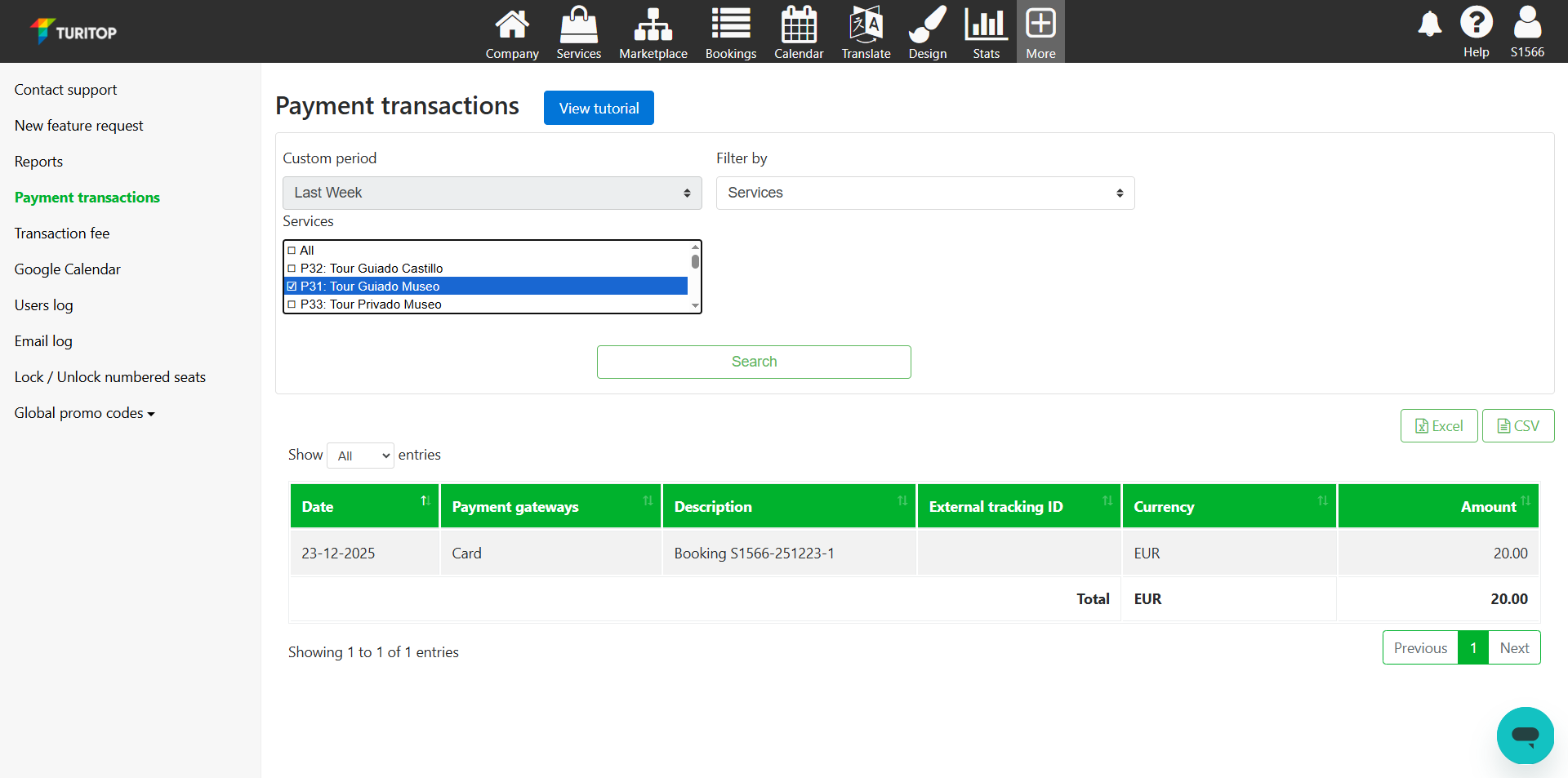Uncheck P31: Tour Guiado Museo
This screenshot has width=1568, height=778.
[x=292, y=287]
